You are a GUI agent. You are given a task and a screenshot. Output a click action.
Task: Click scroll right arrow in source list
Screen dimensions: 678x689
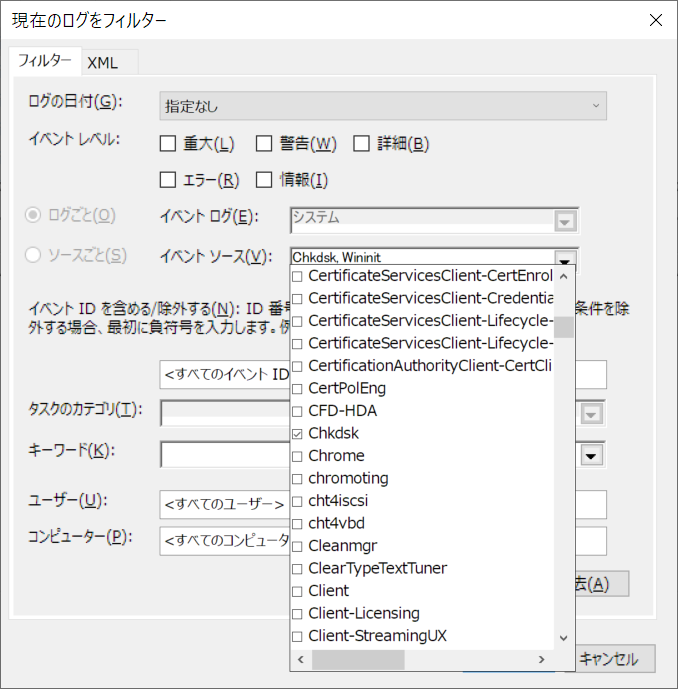point(542,659)
